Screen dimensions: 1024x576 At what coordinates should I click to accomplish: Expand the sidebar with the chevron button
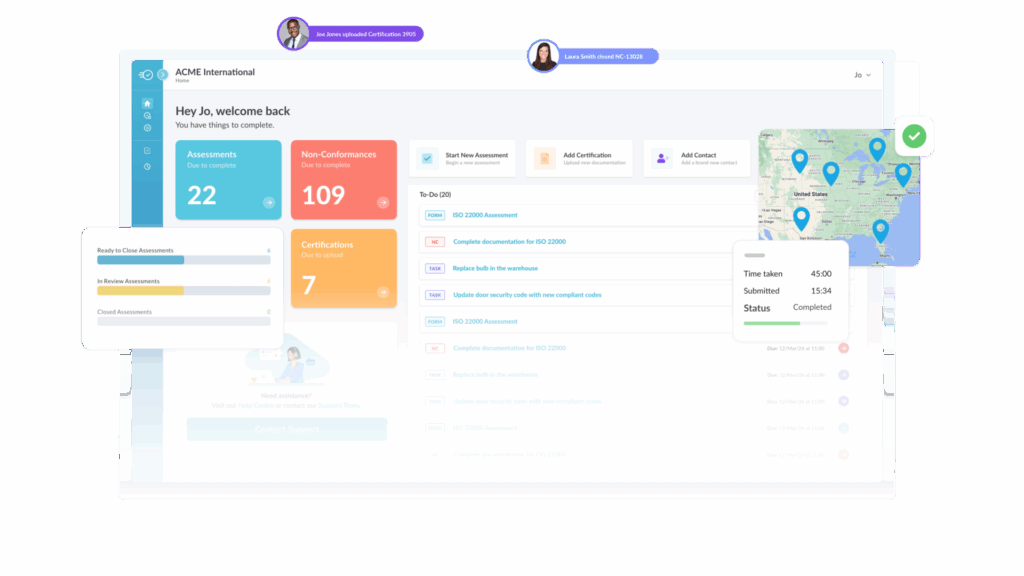[163, 74]
